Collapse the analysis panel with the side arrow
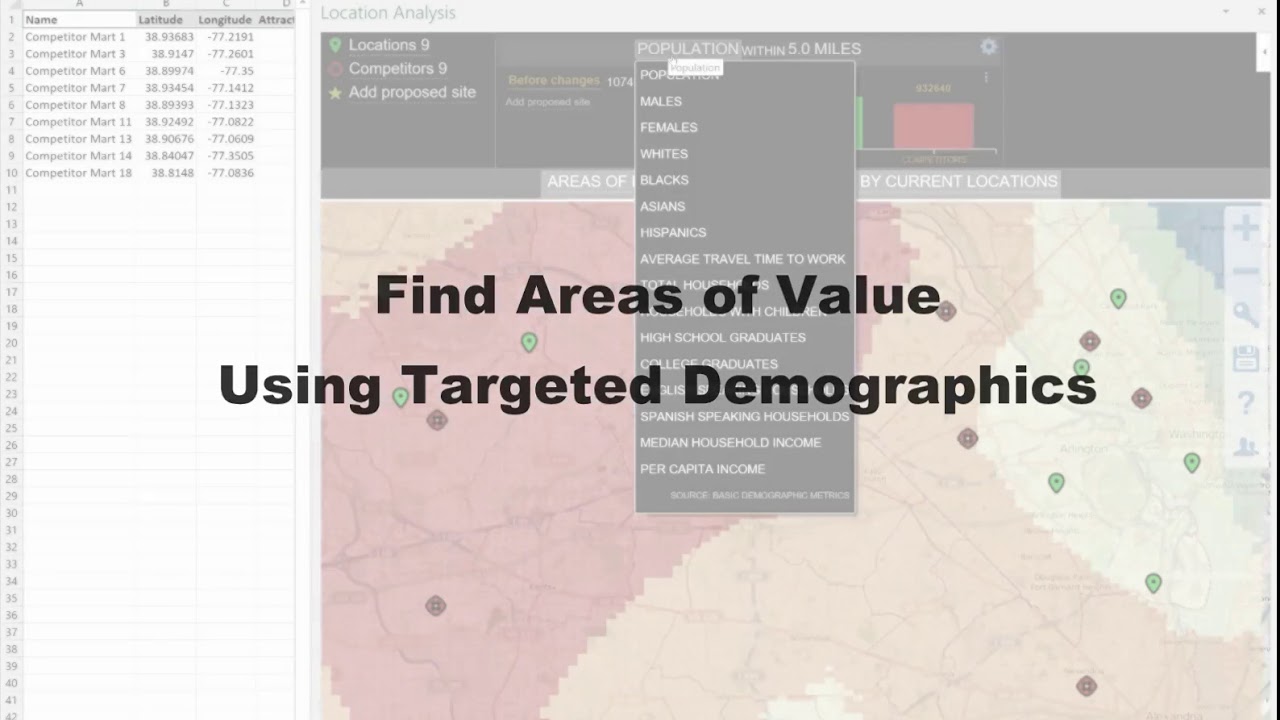The image size is (1280, 720). tap(1264, 51)
